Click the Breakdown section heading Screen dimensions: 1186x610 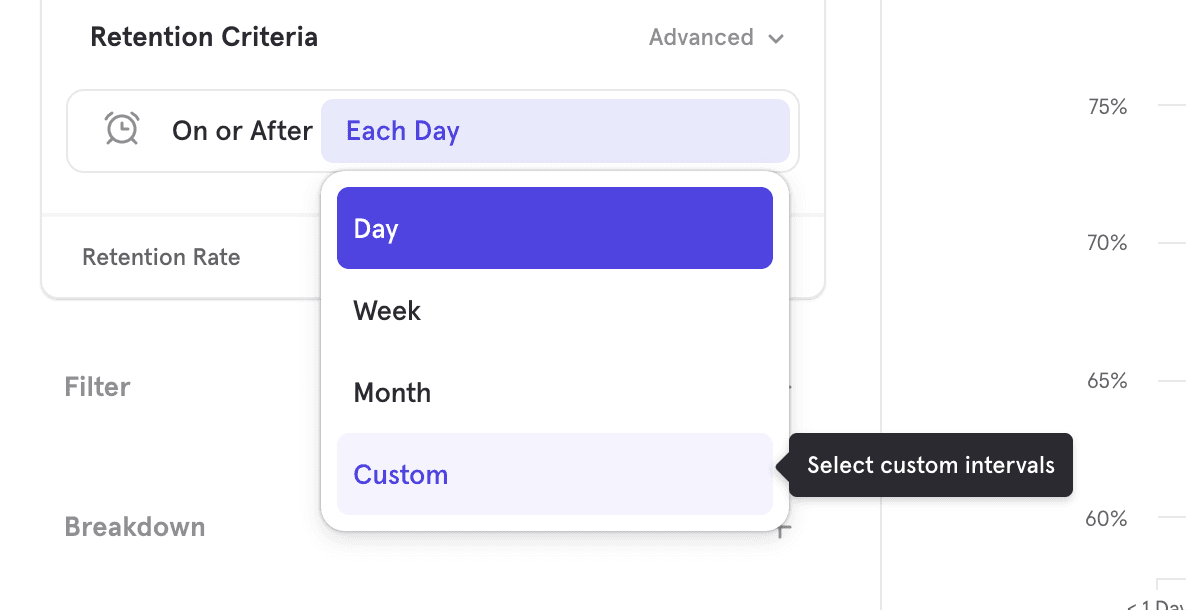pos(135,526)
